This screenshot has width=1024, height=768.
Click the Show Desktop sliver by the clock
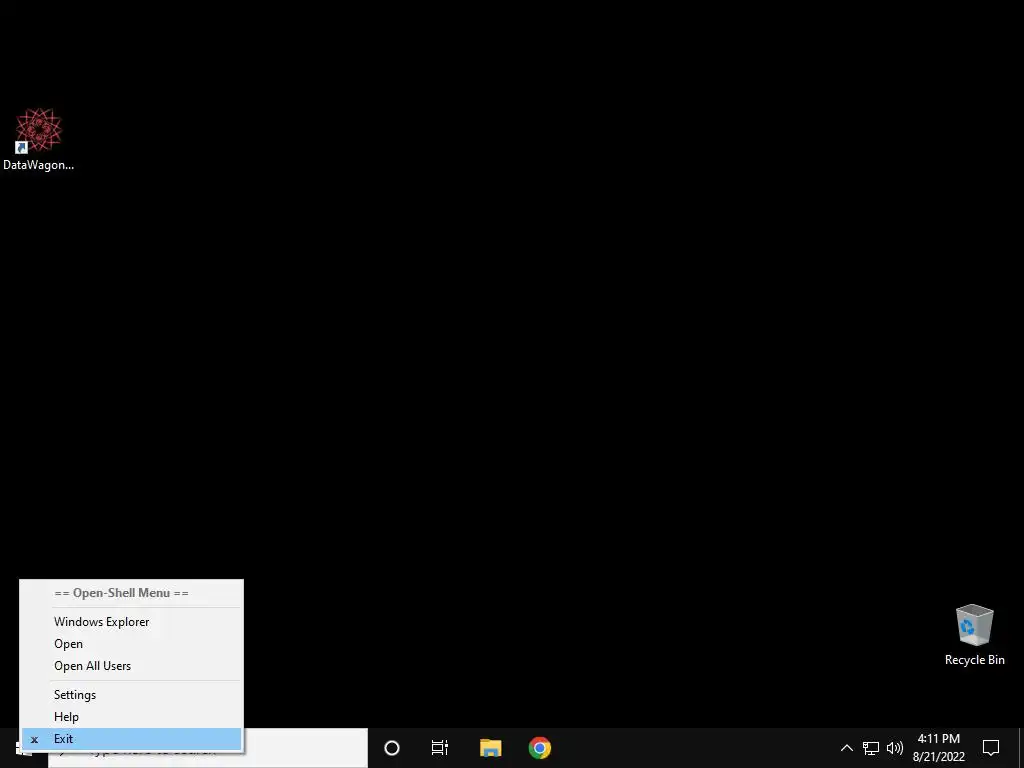(1021, 748)
